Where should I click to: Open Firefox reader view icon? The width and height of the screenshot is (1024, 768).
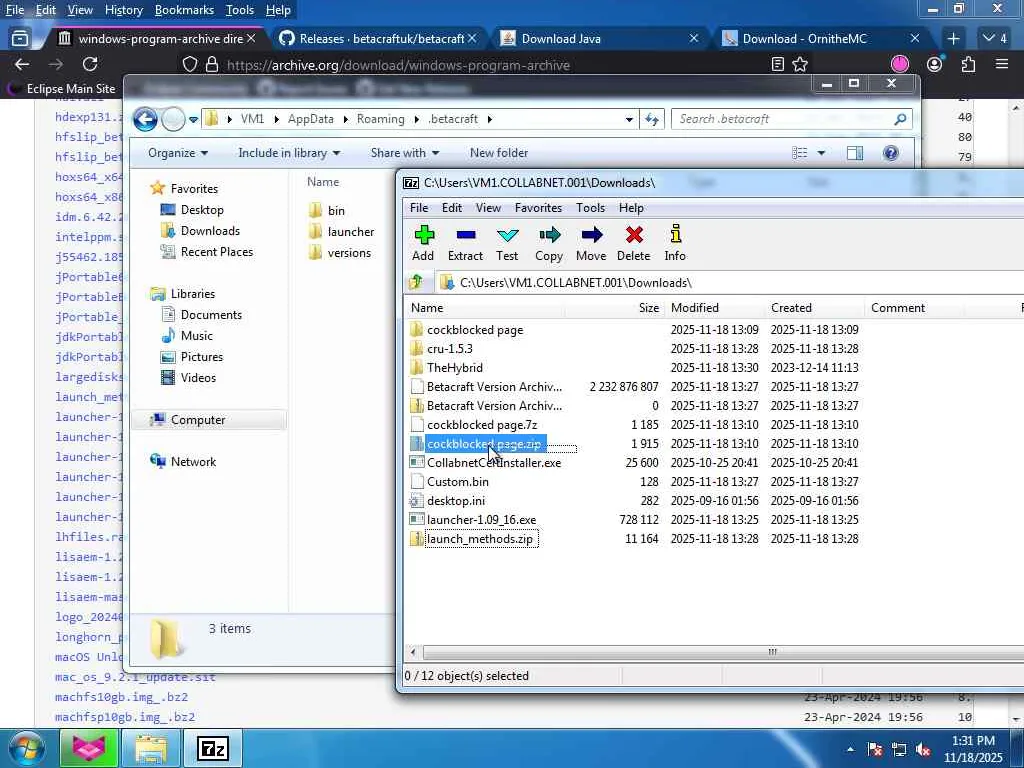(778, 64)
